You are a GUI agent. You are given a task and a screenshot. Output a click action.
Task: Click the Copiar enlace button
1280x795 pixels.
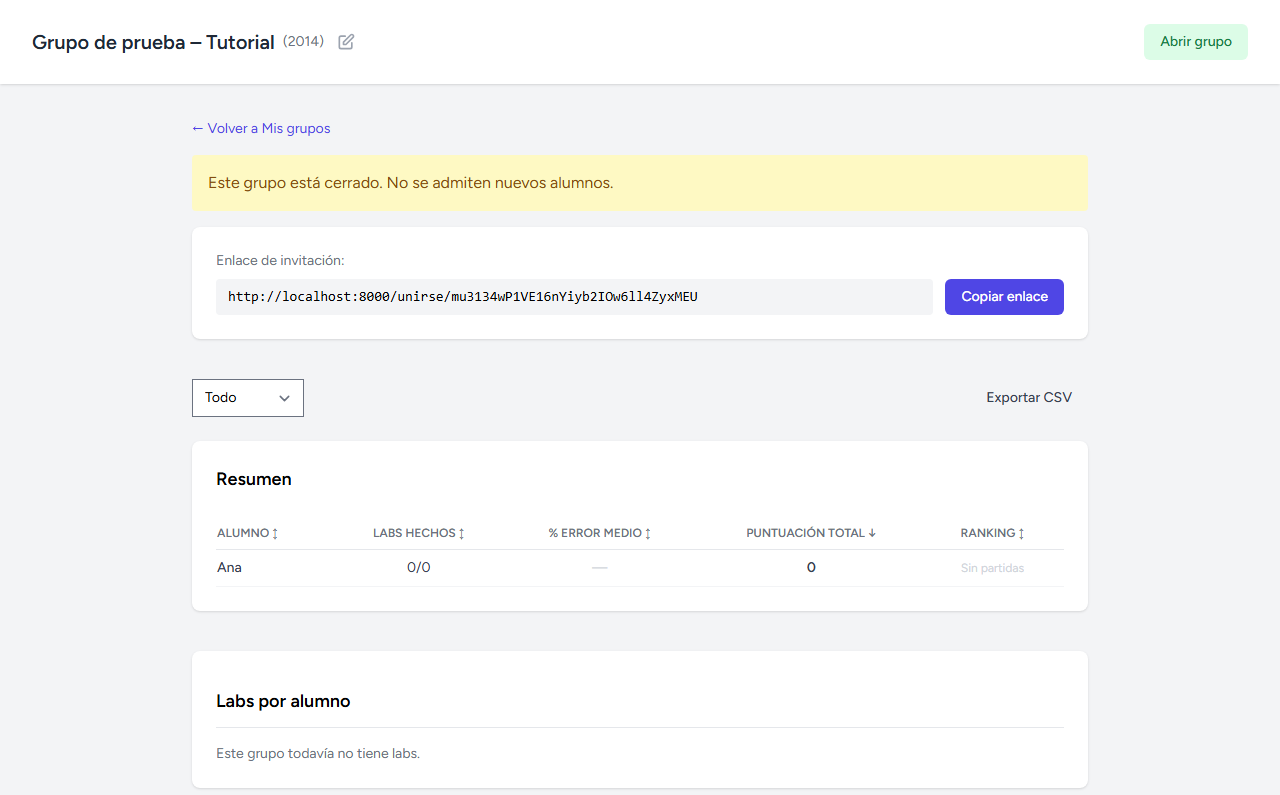1004,297
